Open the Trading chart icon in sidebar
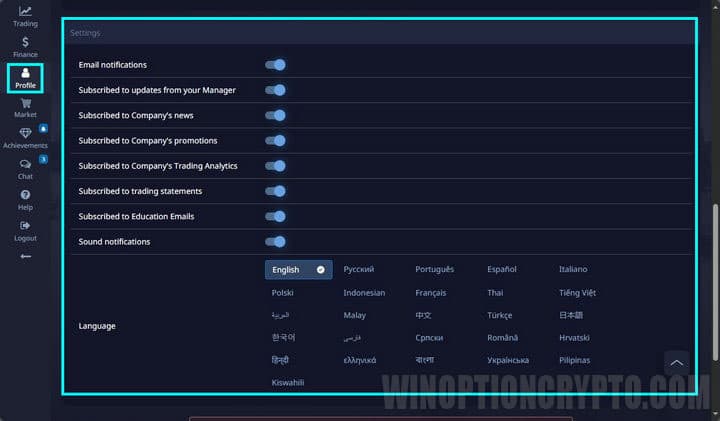 25,11
